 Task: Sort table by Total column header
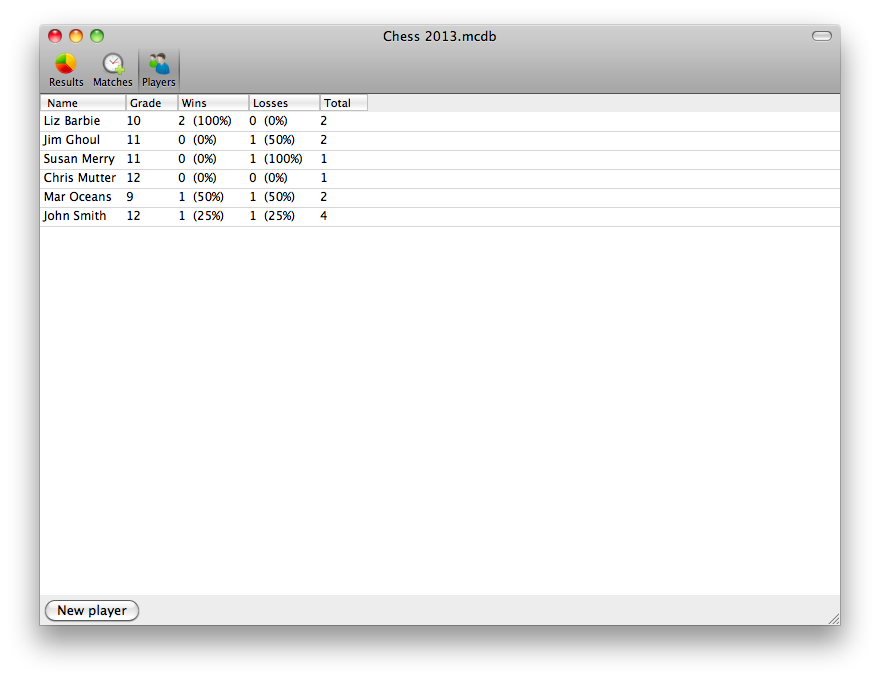343,103
